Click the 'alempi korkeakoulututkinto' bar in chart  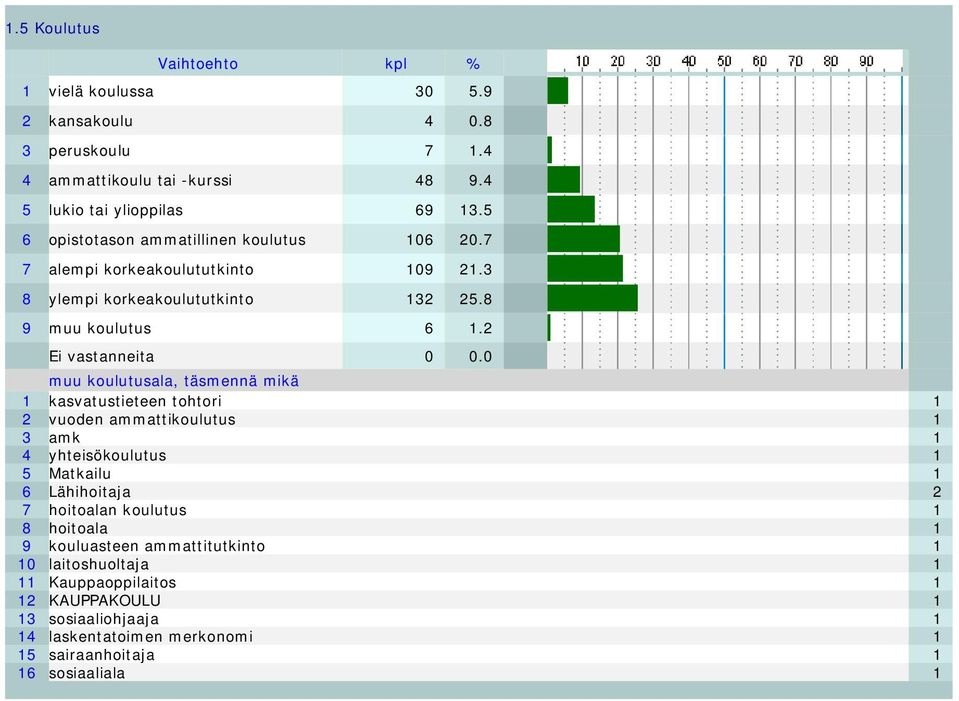tap(585, 269)
